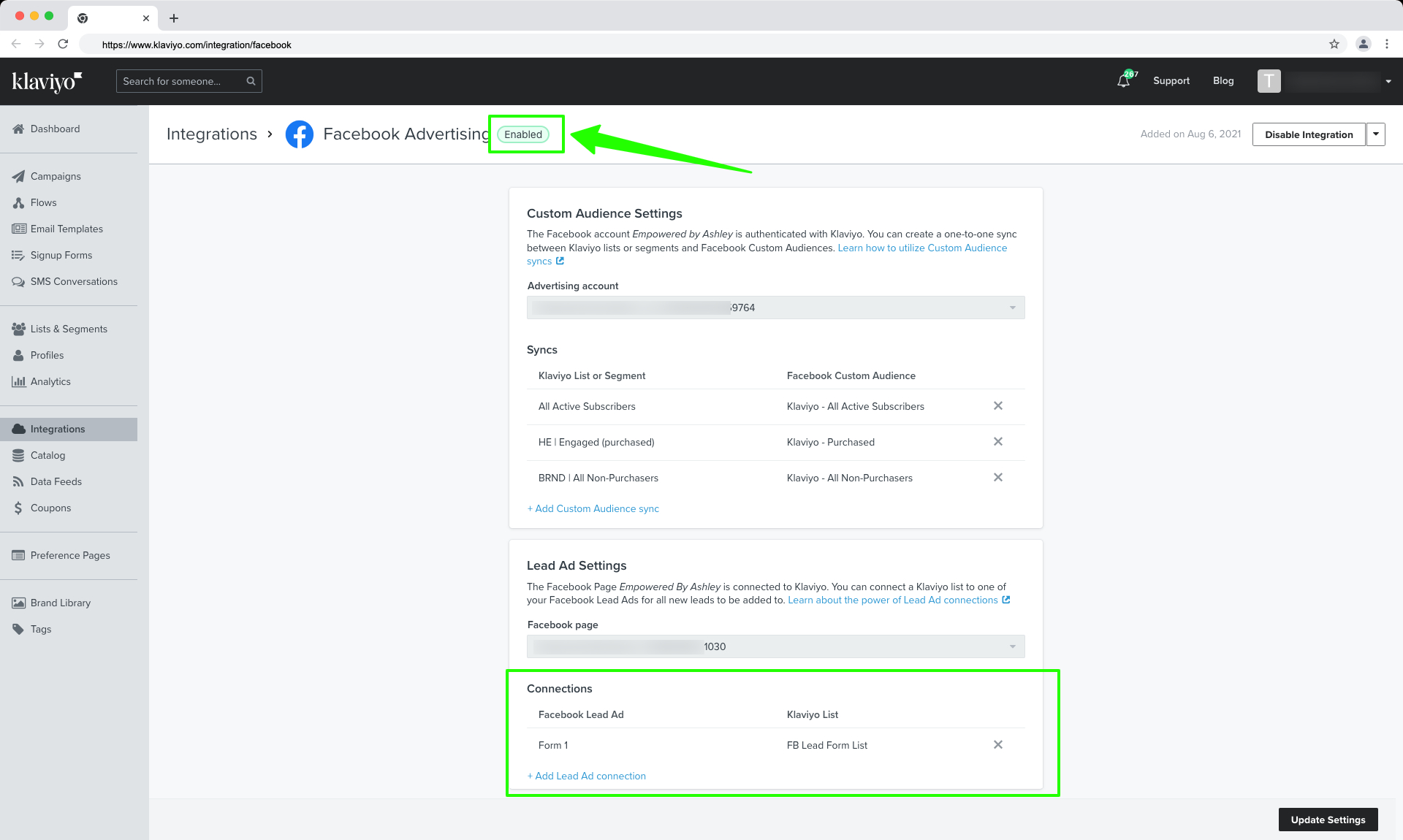Open Learn about Lead Ad connections link
This screenshot has height=840, width=1403.
tap(893, 600)
